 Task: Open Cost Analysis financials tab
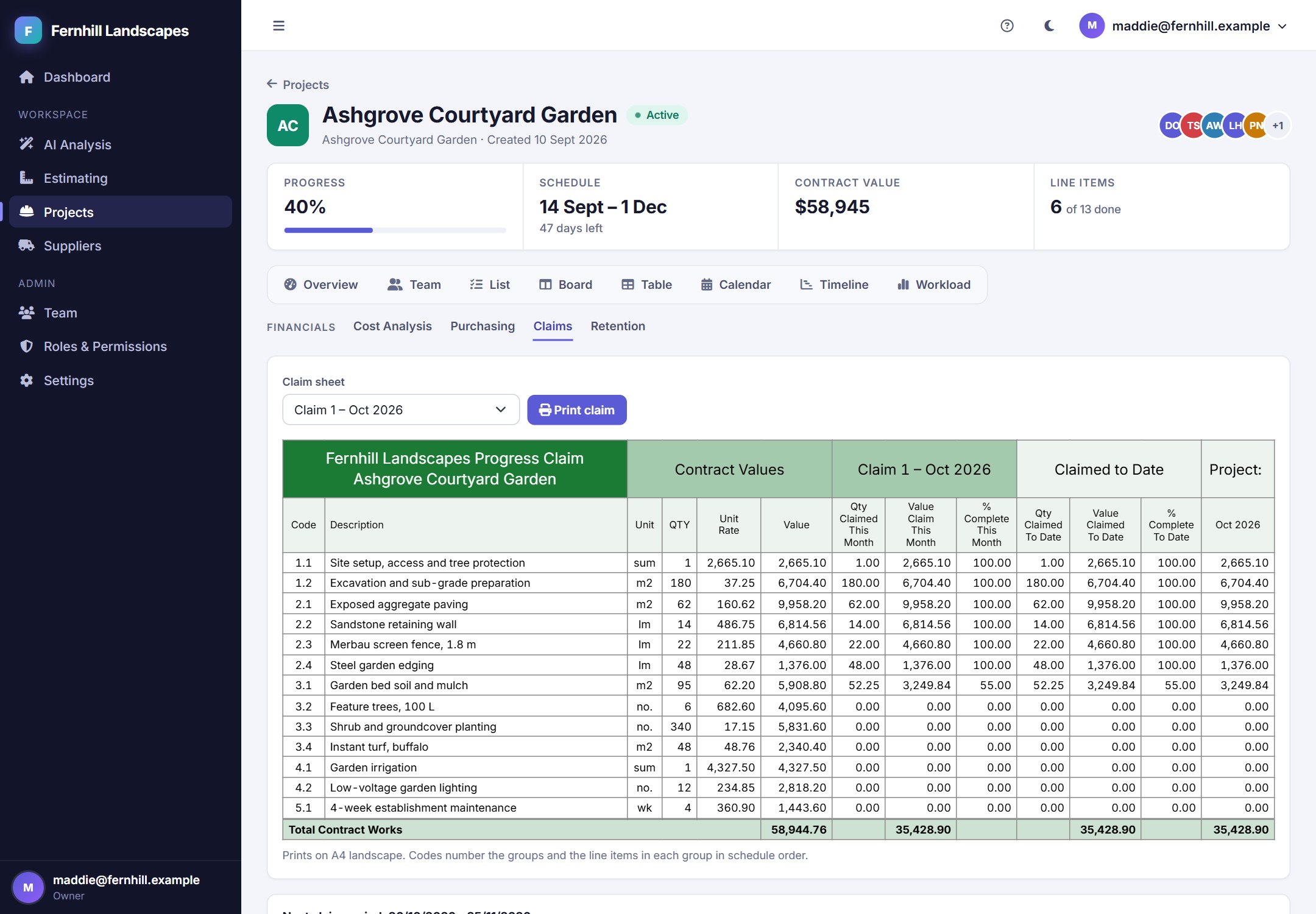click(392, 326)
